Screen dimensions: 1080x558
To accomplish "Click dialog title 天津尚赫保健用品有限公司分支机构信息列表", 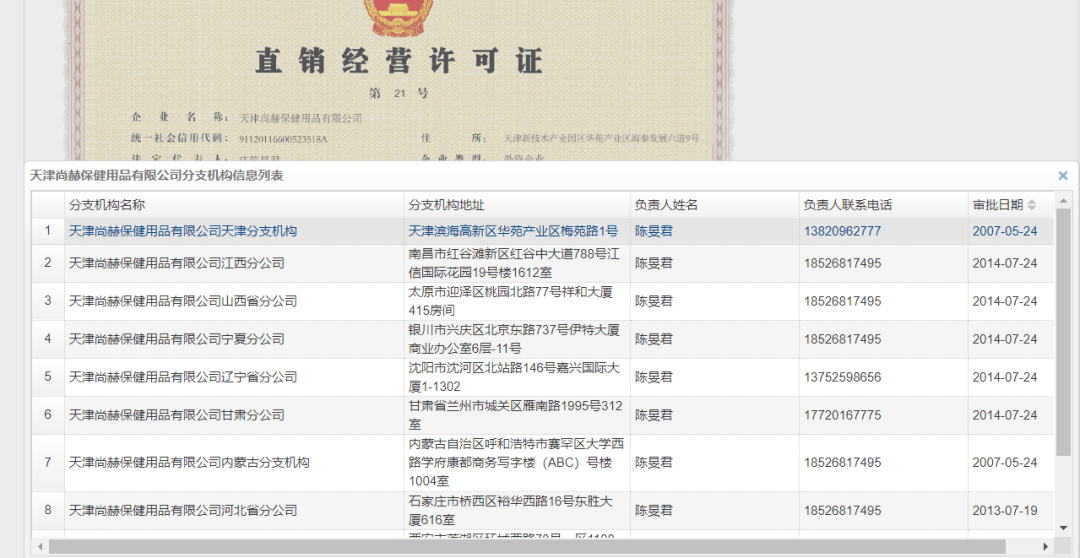I will click(156, 176).
